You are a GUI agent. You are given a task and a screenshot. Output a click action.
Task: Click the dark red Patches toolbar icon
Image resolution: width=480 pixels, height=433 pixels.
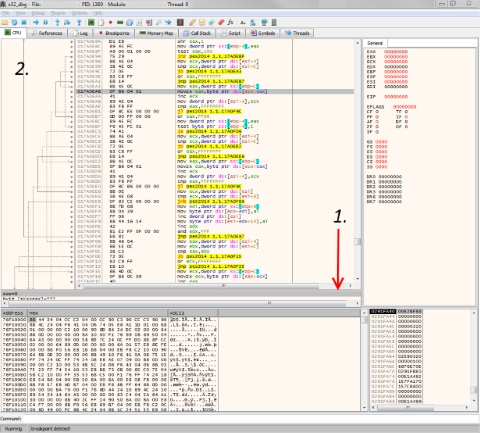coord(180,23)
